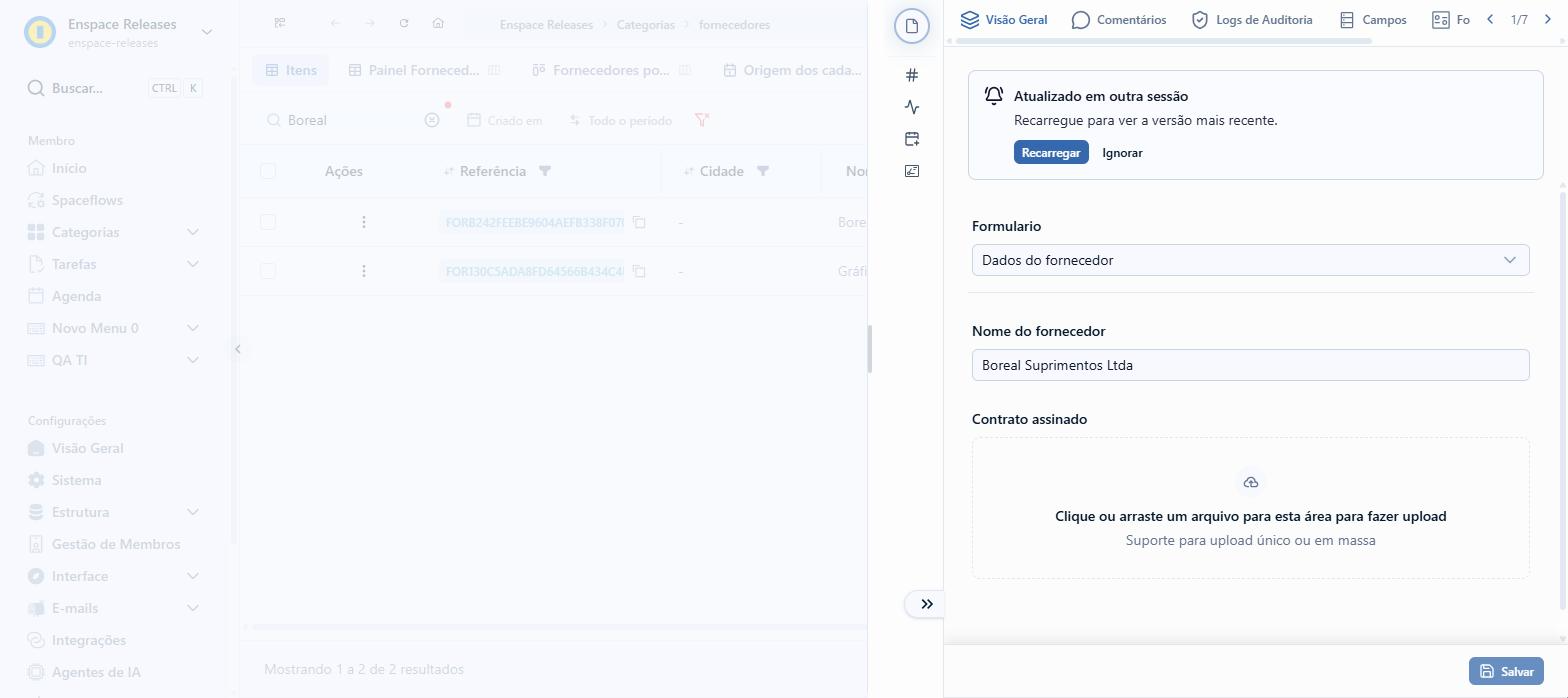The height and width of the screenshot is (698, 1568).
Task: Collapse the left sidebar using the small arrow
Action: point(237,349)
